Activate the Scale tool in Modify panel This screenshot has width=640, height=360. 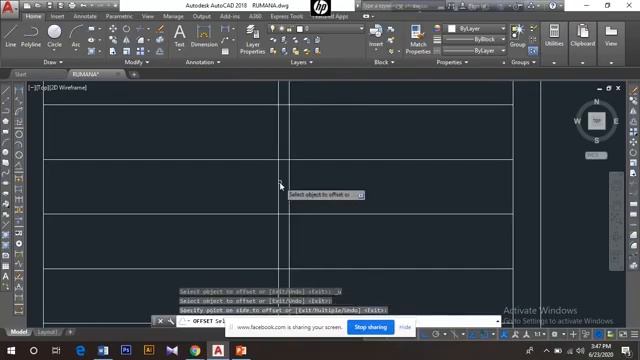pyautogui.click(x=127, y=51)
